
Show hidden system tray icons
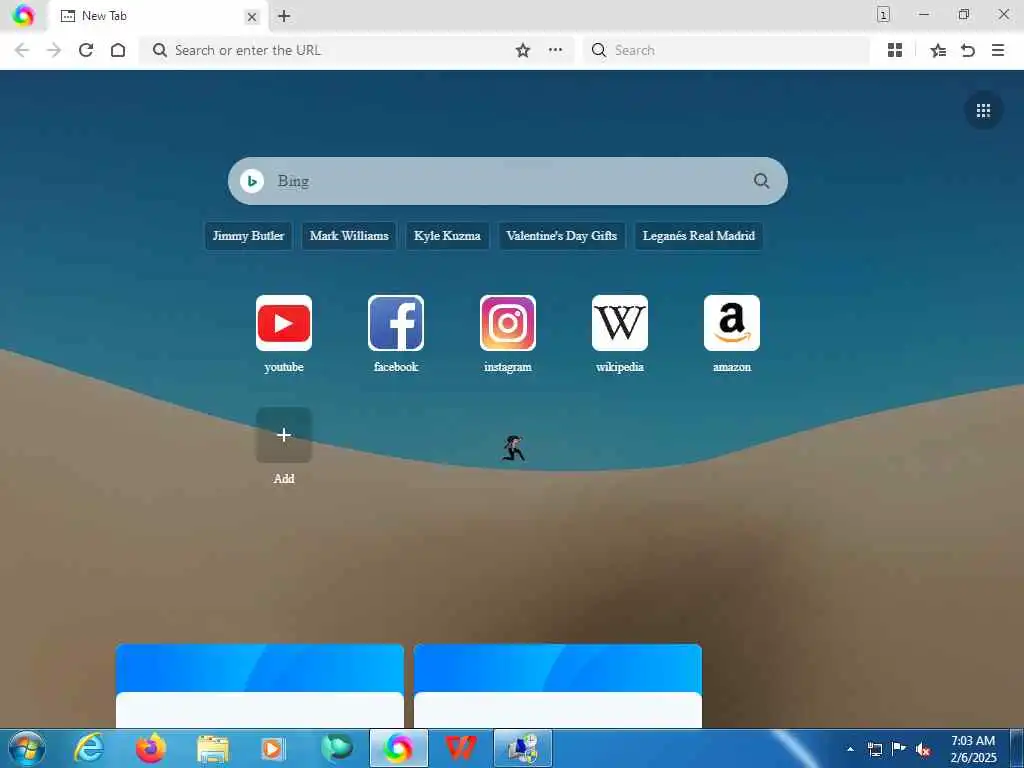[x=850, y=749]
